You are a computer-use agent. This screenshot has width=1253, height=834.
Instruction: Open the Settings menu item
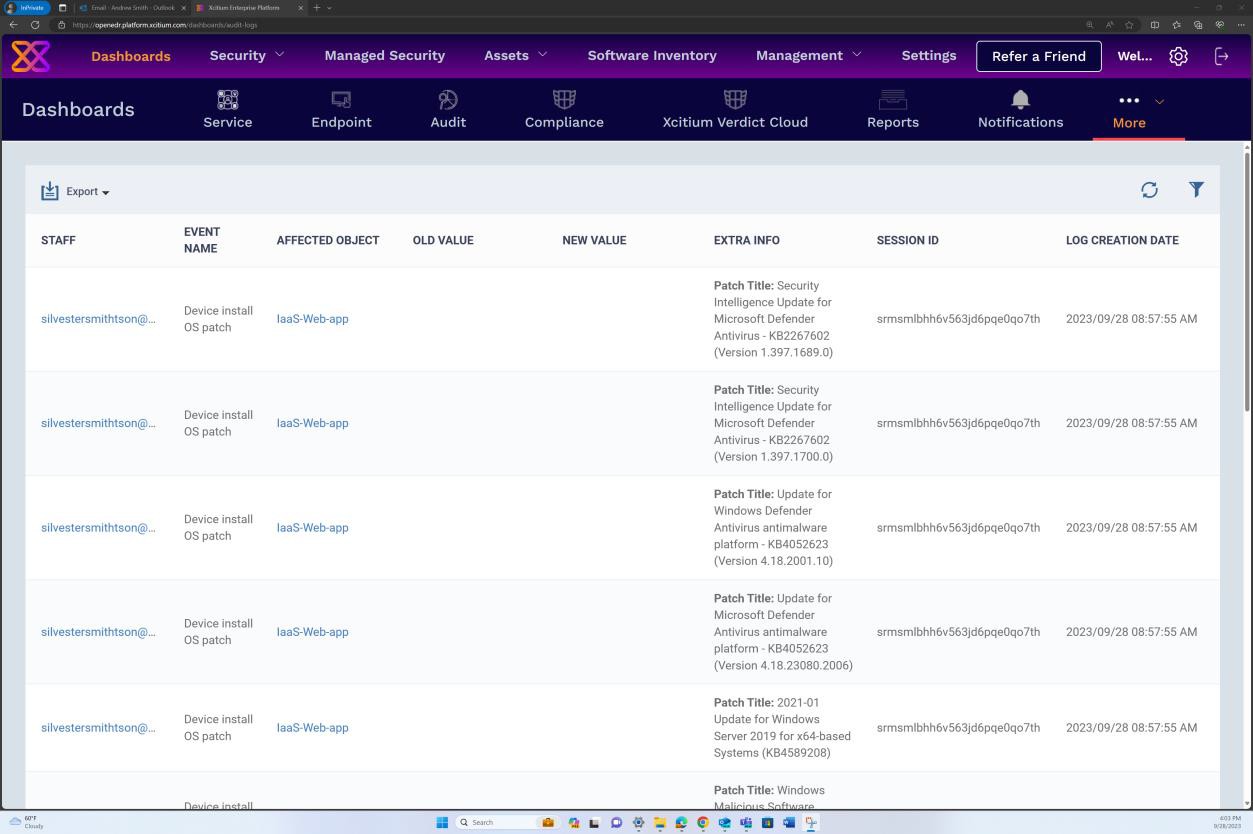pos(928,55)
